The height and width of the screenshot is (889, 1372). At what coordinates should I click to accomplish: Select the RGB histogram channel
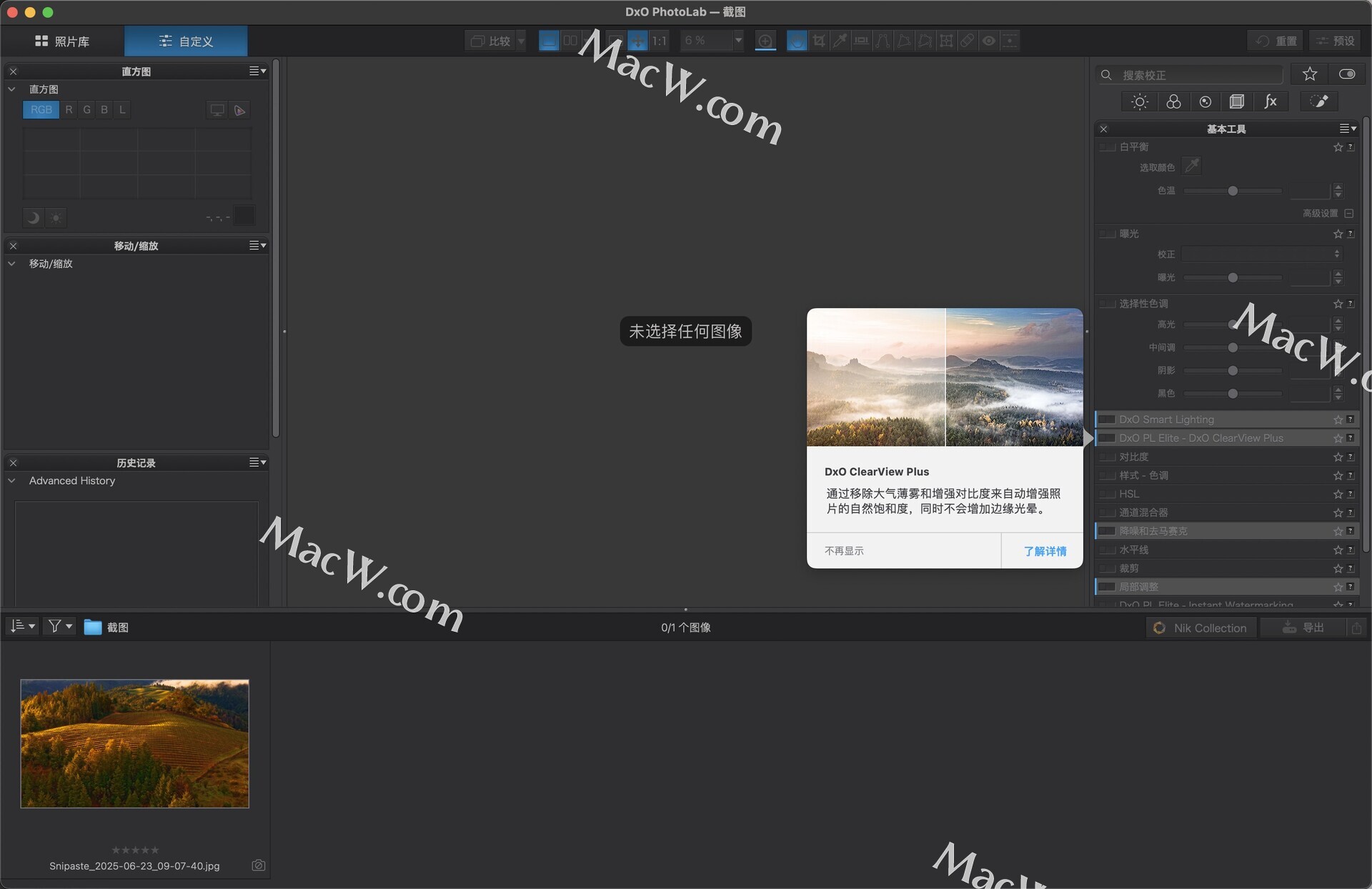[x=41, y=110]
